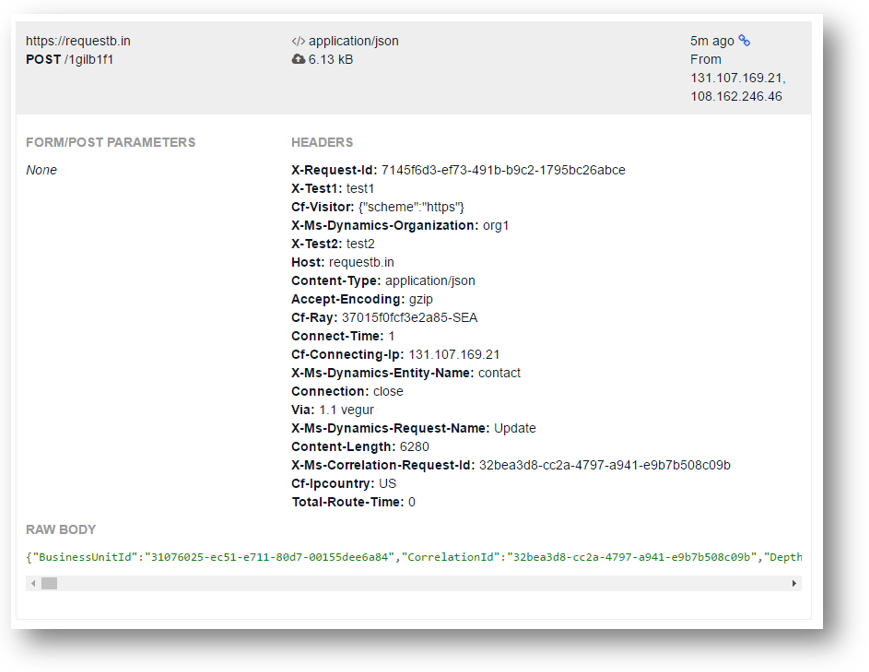Click the scrollbar right arrow

(x=794, y=583)
